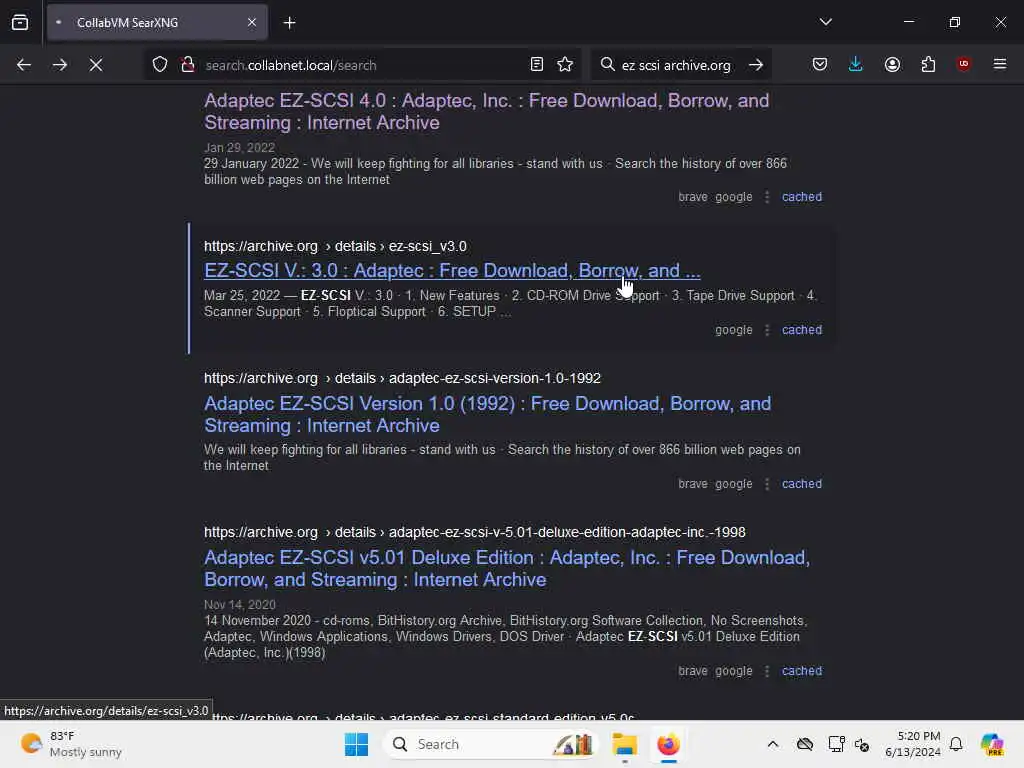Expand the list all tabs chevron

825,22
